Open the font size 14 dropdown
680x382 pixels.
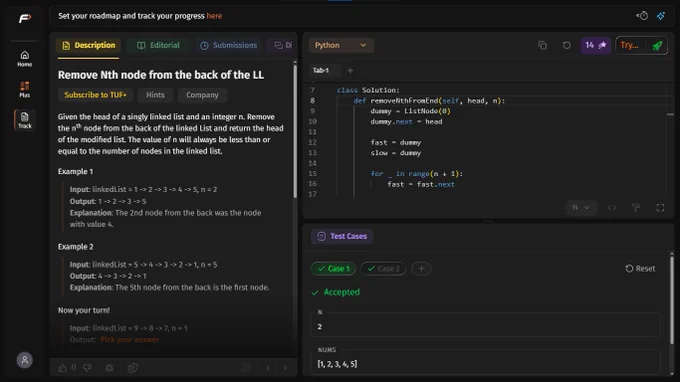[581, 208]
